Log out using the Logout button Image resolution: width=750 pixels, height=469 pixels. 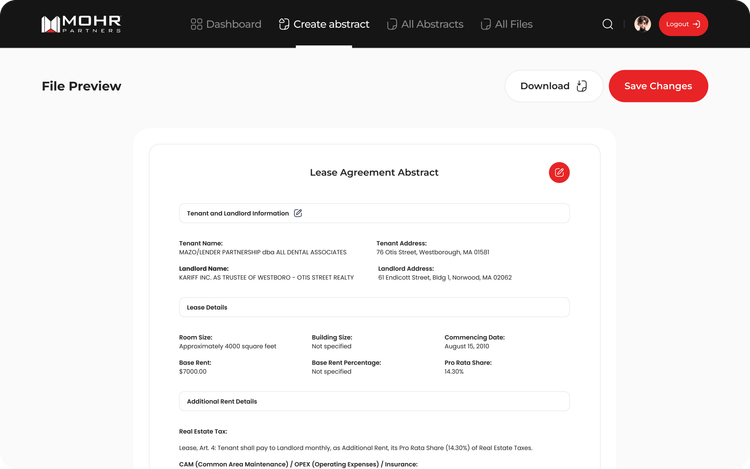coord(683,24)
